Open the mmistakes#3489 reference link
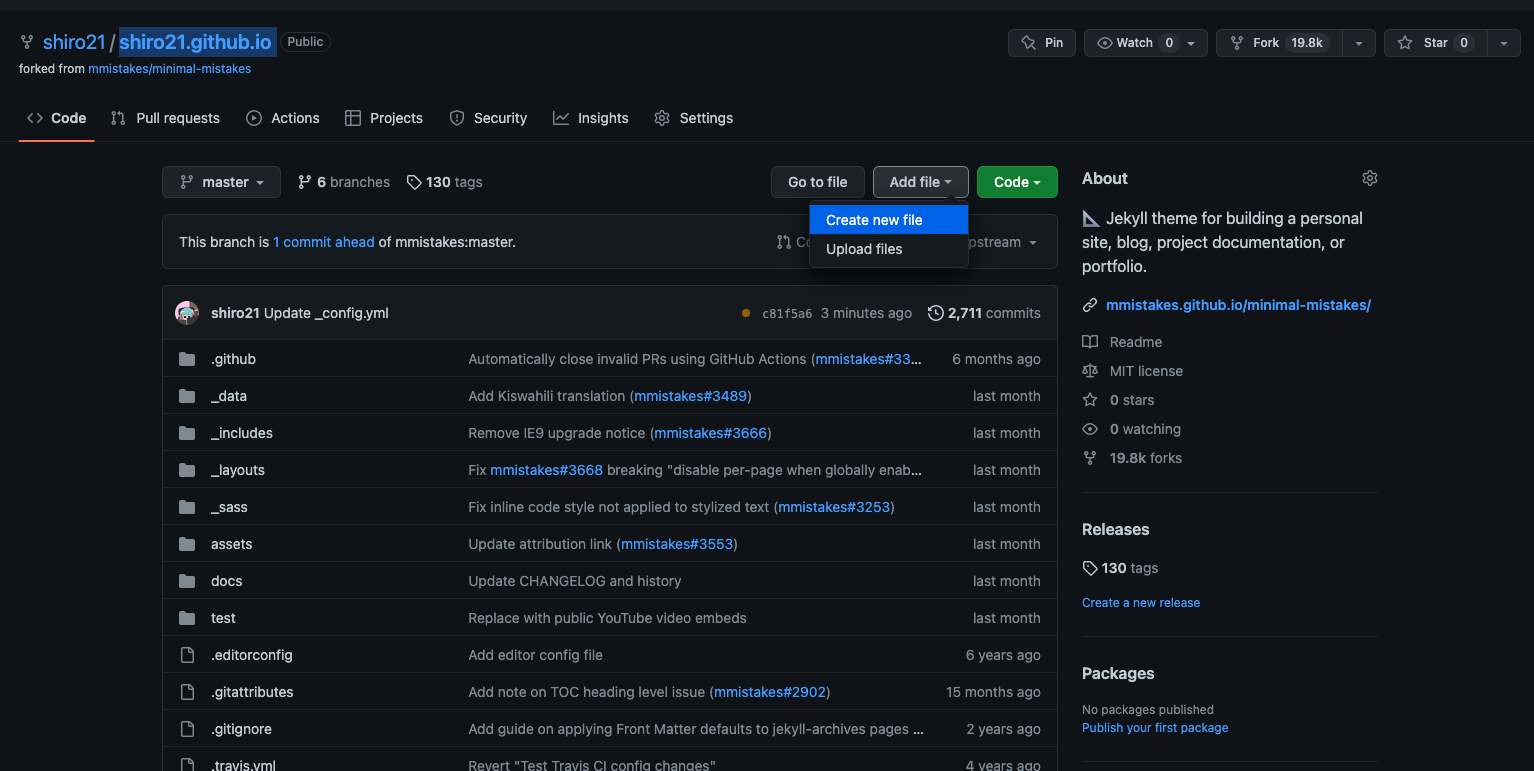Image resolution: width=1534 pixels, height=771 pixels. coord(690,396)
